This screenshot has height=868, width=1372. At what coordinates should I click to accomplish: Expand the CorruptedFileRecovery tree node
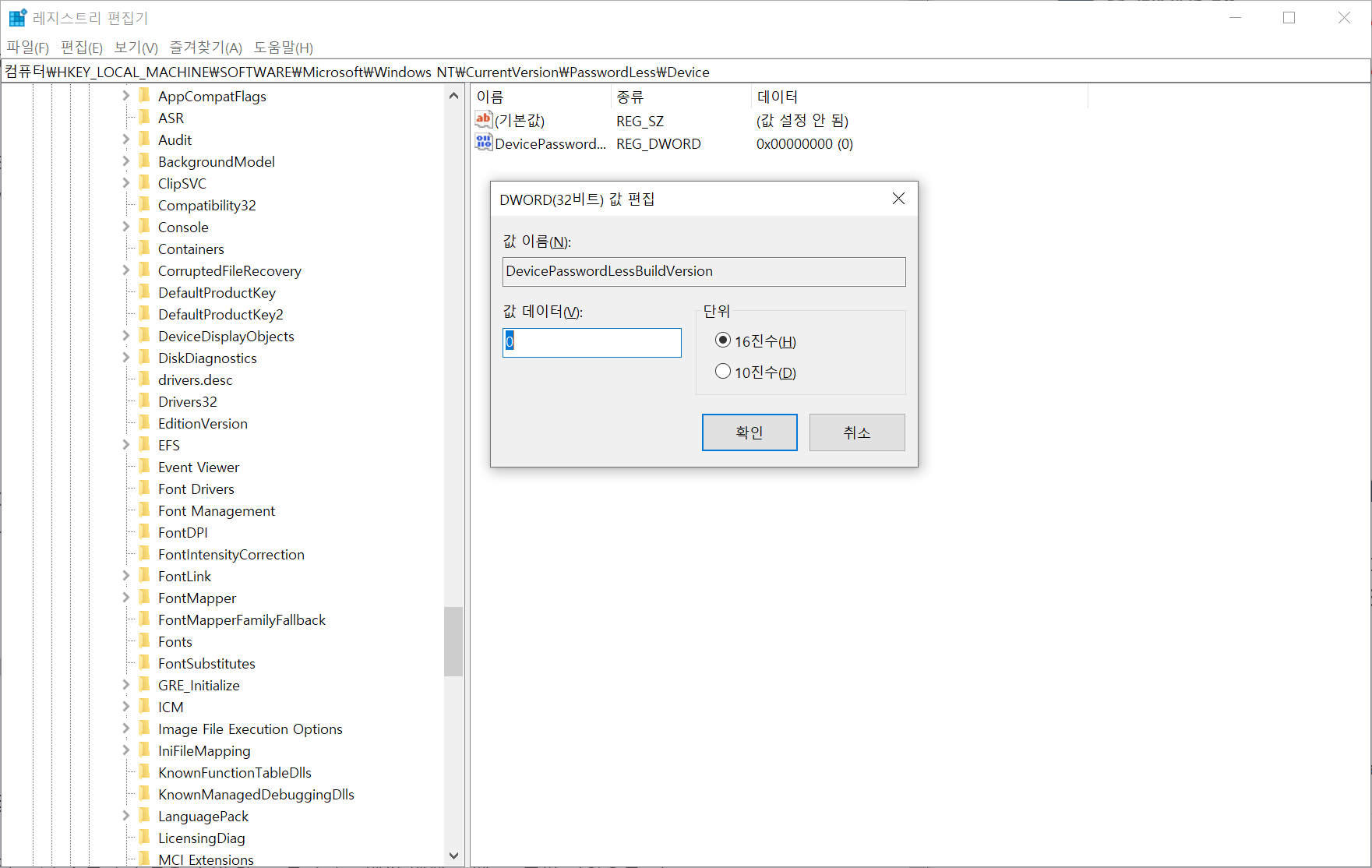click(126, 270)
